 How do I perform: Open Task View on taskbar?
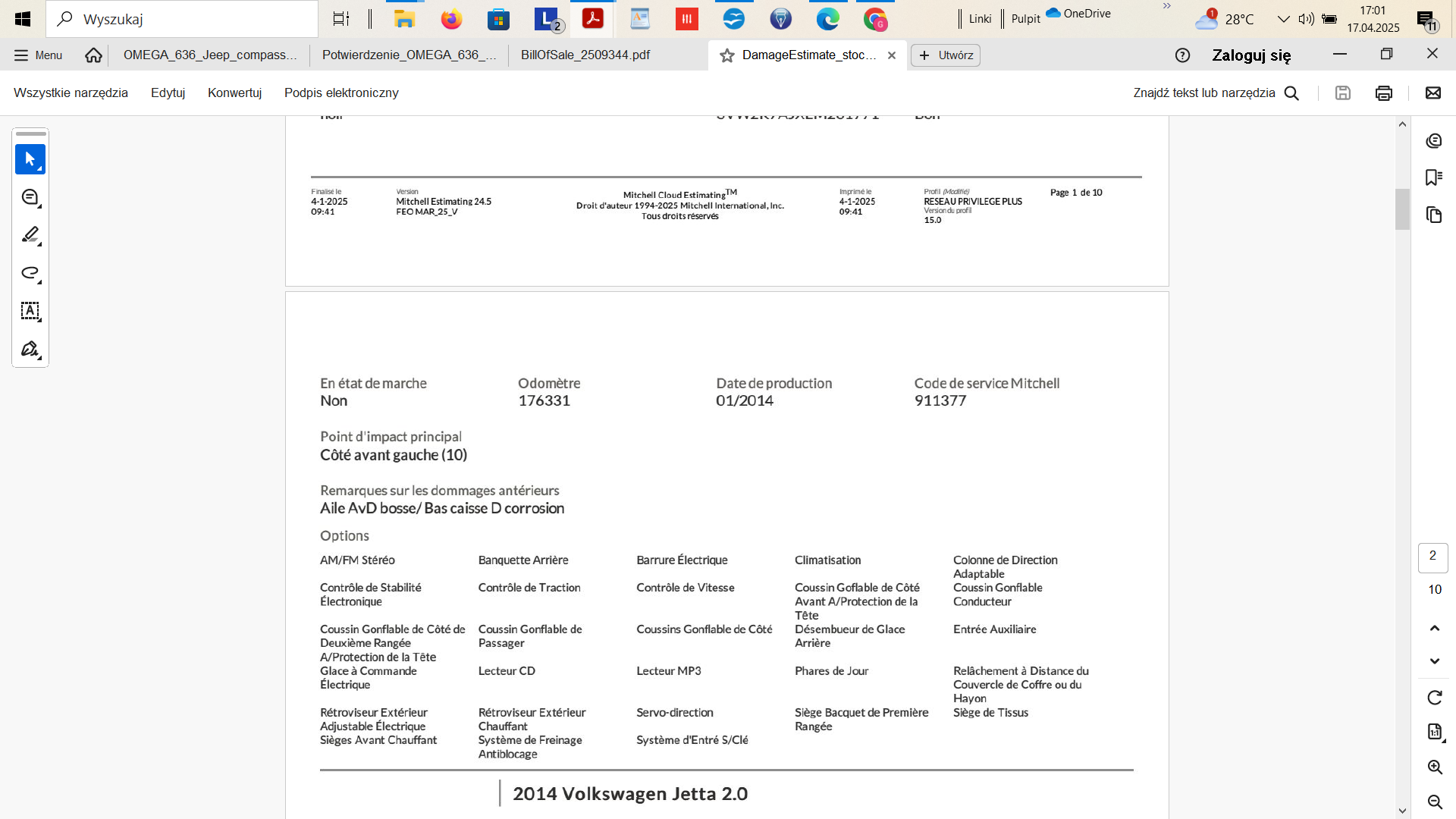click(x=341, y=19)
